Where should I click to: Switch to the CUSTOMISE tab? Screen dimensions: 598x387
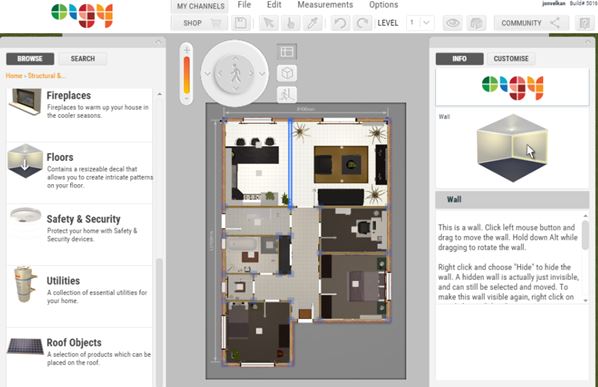click(511, 59)
